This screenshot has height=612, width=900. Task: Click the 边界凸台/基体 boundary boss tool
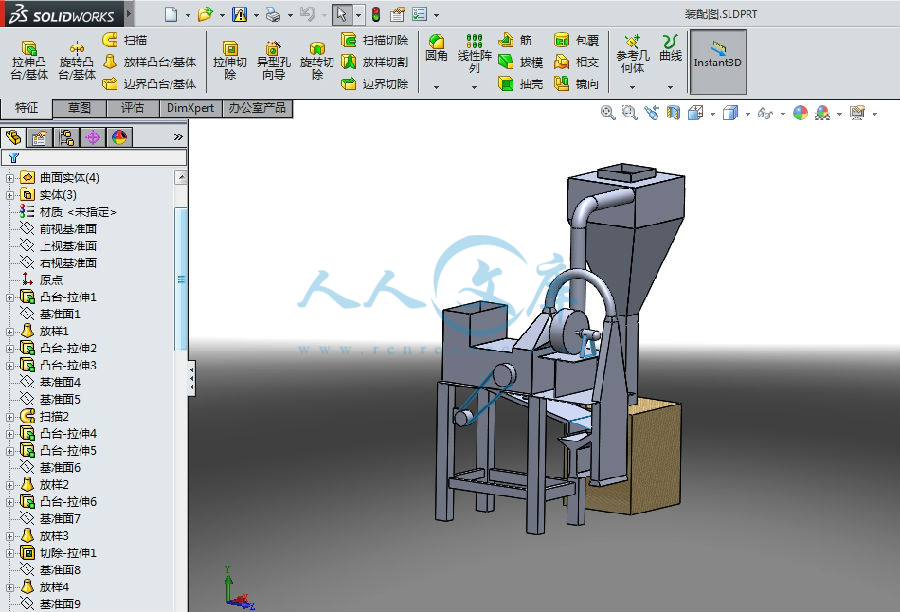pyautogui.click(x=150, y=84)
